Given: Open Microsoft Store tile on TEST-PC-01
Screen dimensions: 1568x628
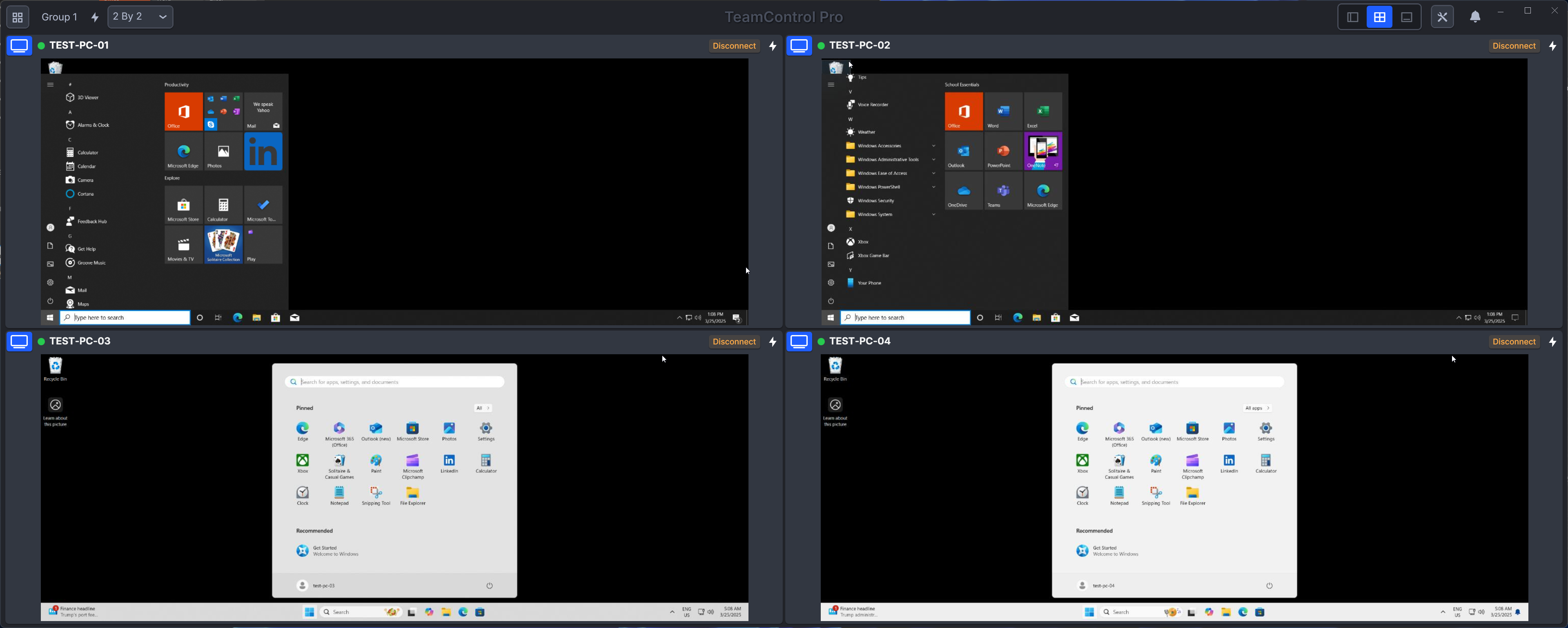Looking at the screenshot, I should click(183, 205).
